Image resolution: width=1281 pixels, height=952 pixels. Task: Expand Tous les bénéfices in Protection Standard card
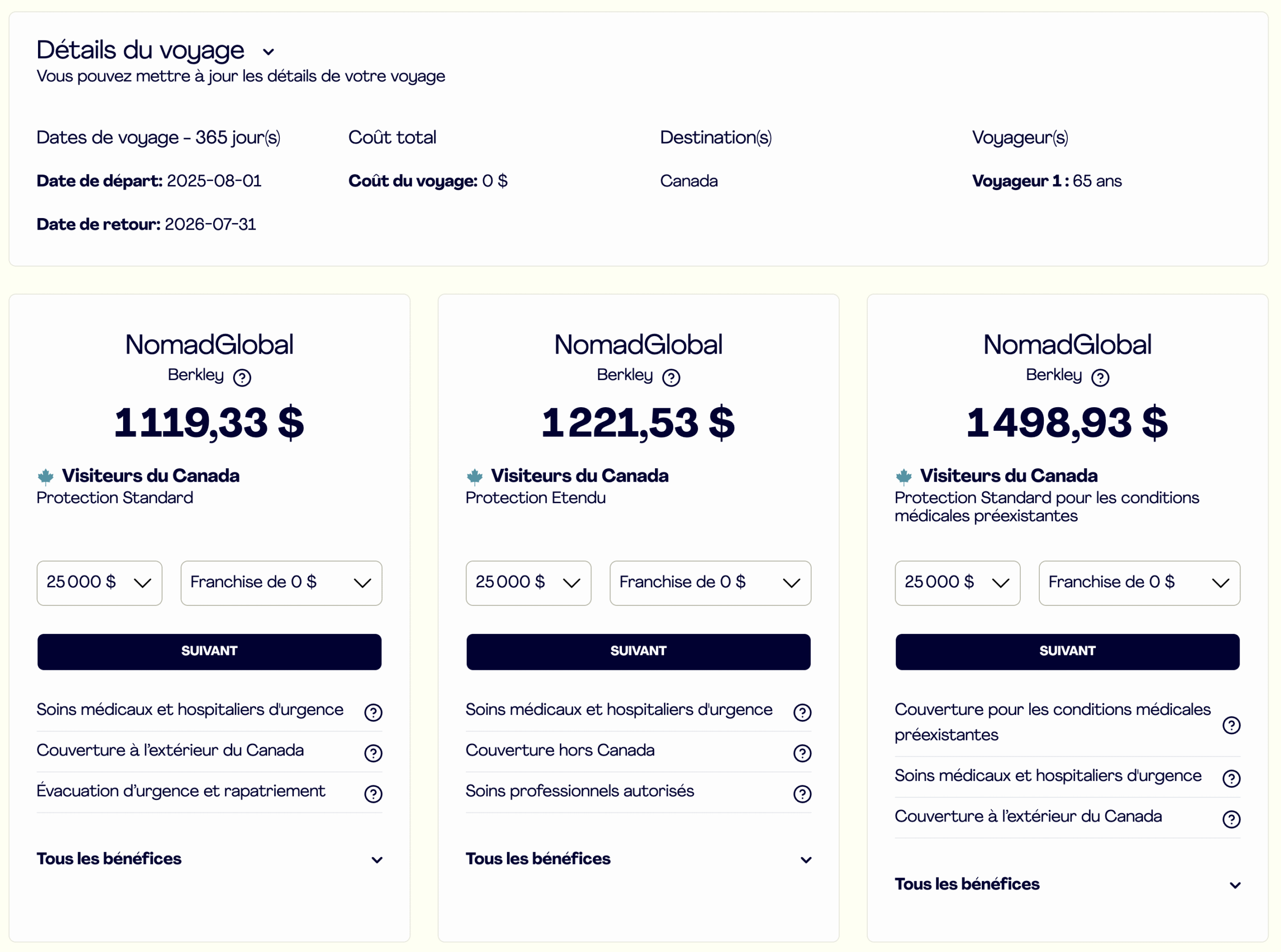pyautogui.click(x=210, y=858)
